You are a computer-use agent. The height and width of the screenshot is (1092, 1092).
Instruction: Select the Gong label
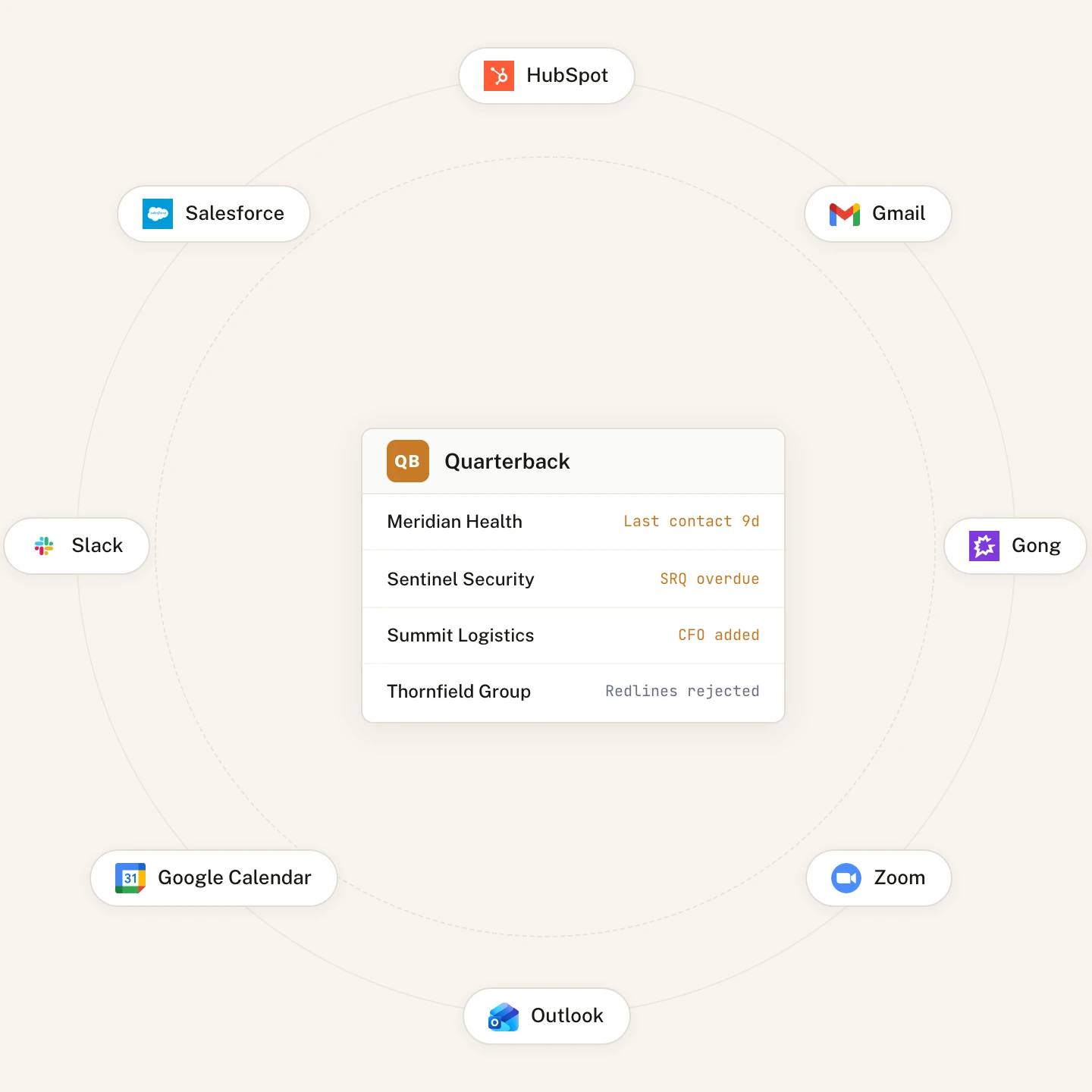pyautogui.click(x=1036, y=547)
